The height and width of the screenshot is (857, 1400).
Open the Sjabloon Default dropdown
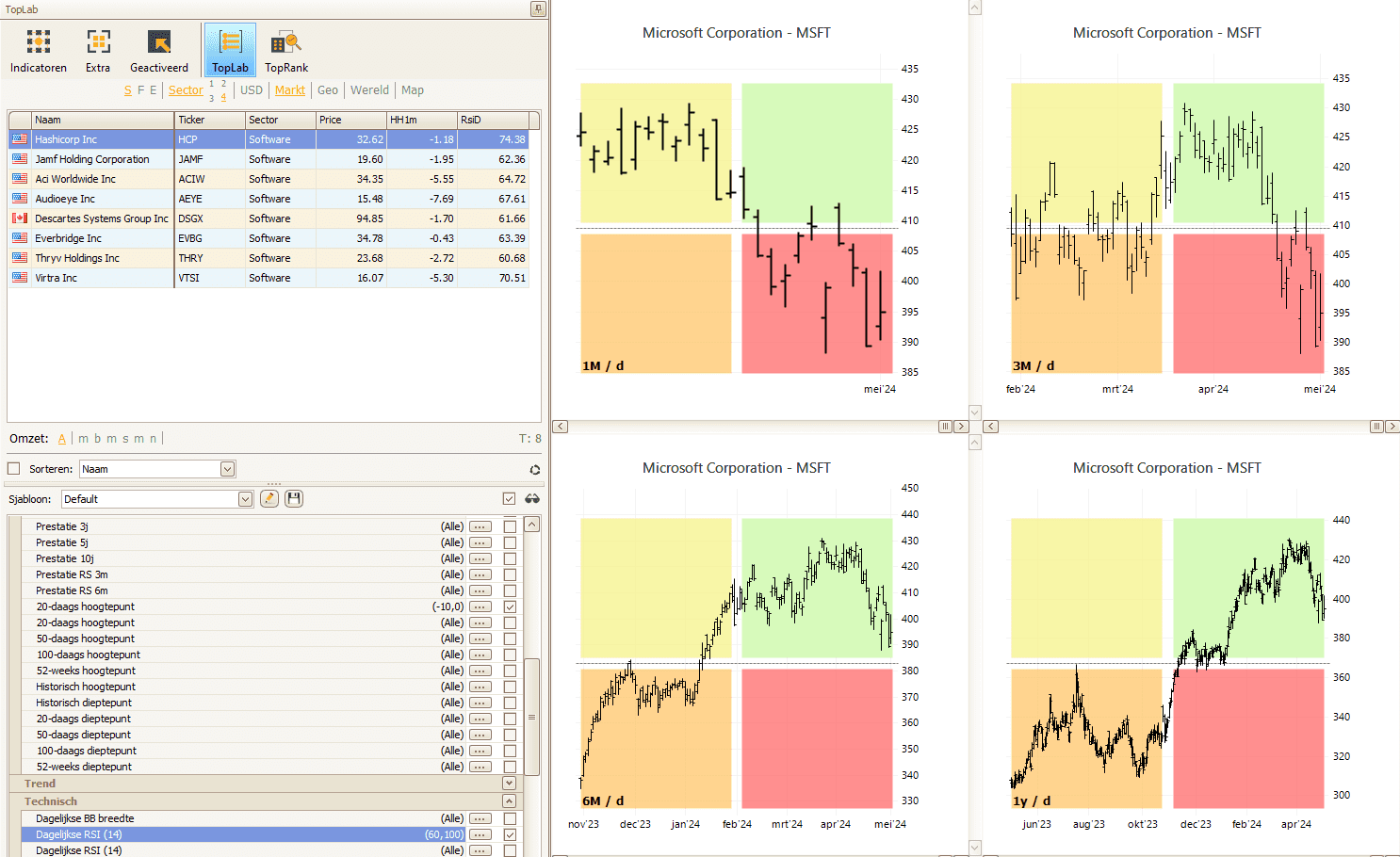tap(245, 499)
